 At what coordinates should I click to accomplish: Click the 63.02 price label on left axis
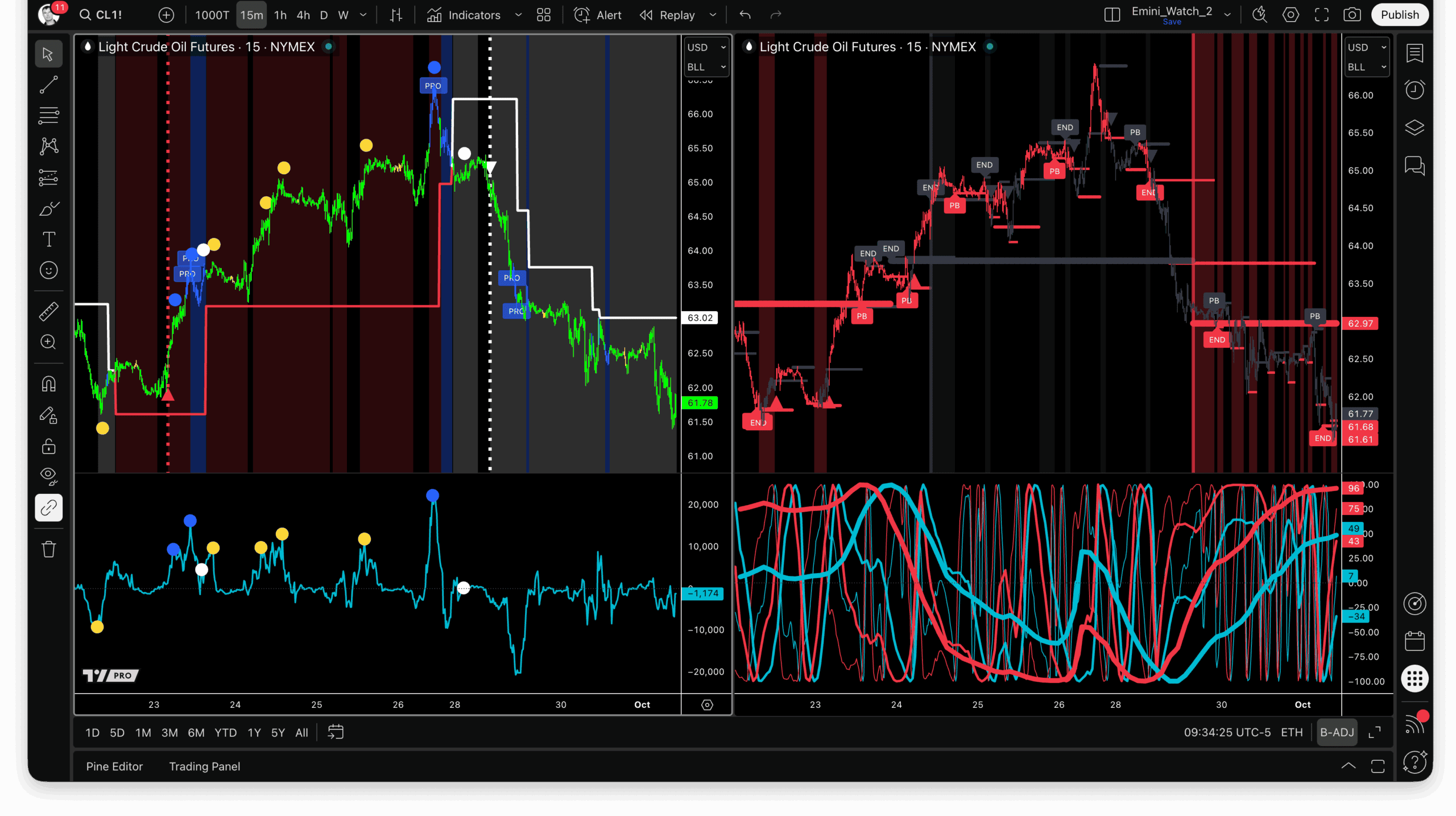tap(700, 318)
